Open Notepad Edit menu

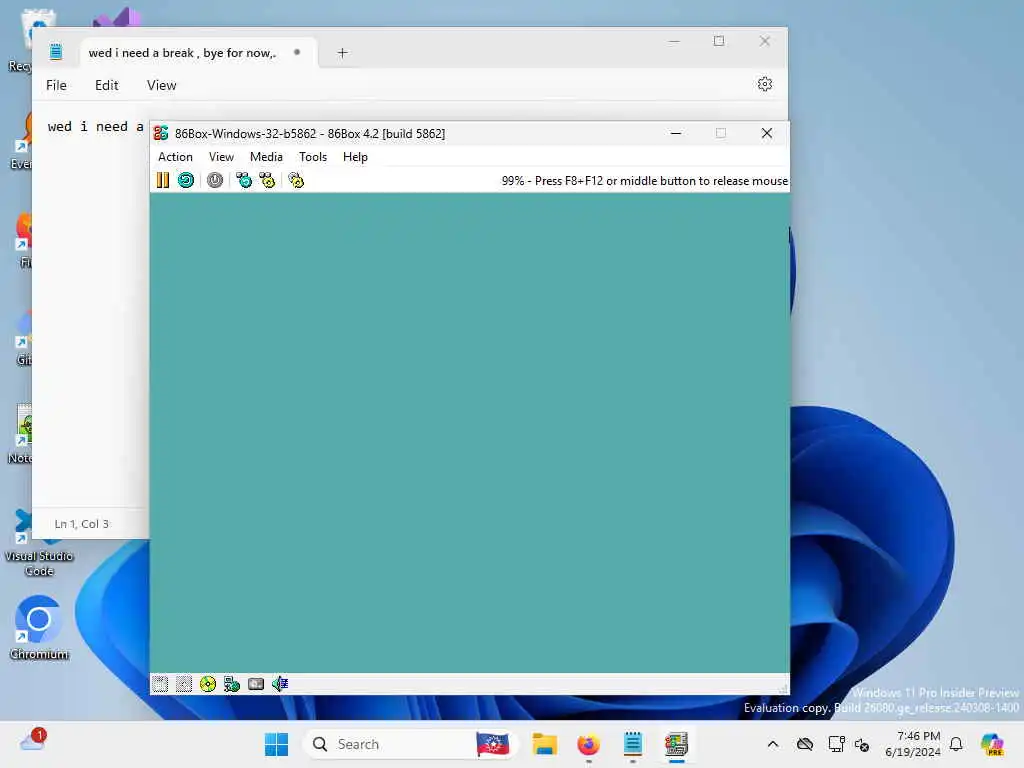tap(106, 86)
